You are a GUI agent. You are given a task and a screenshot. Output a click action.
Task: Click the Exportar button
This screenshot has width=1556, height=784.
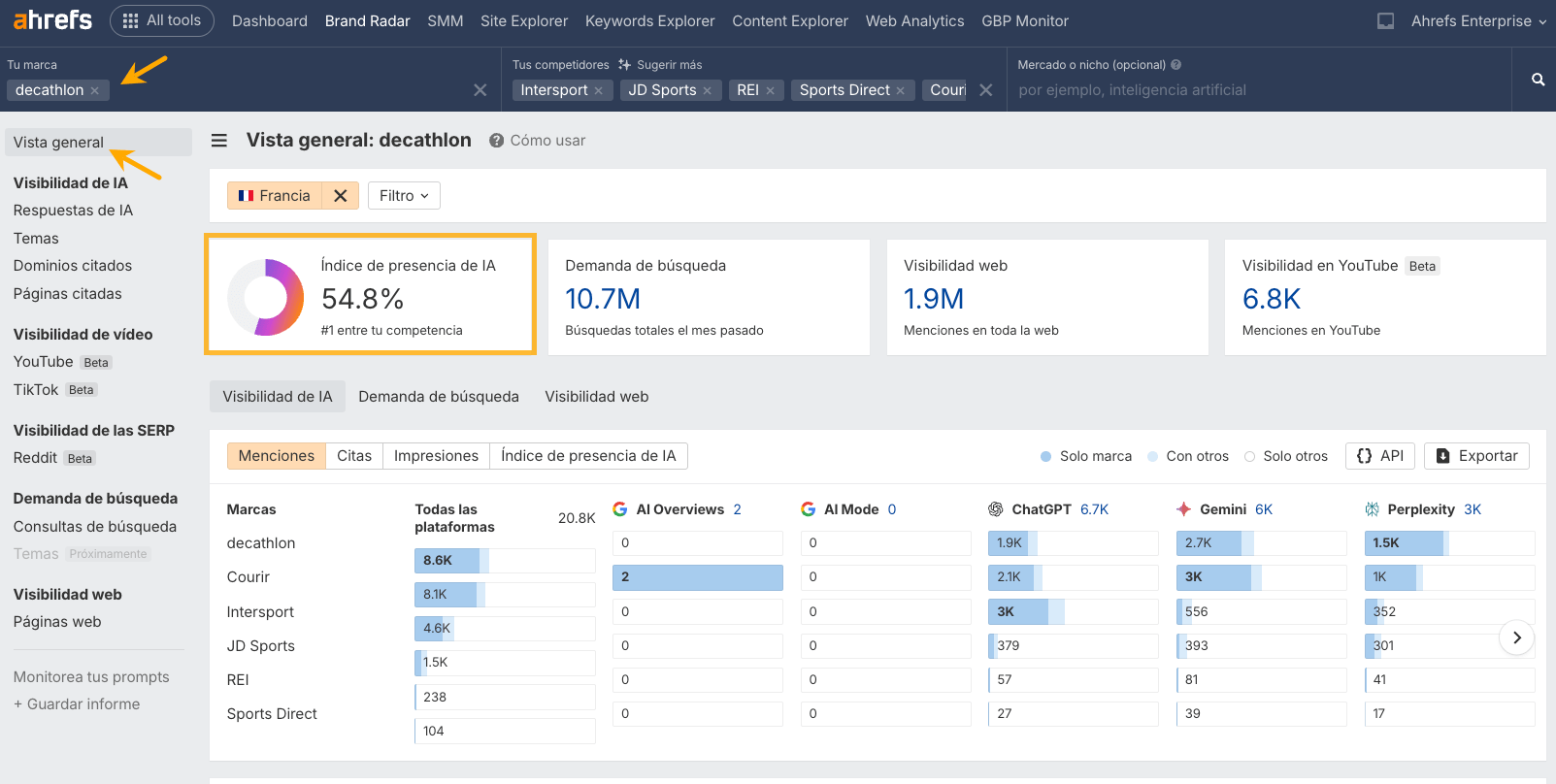click(1476, 456)
